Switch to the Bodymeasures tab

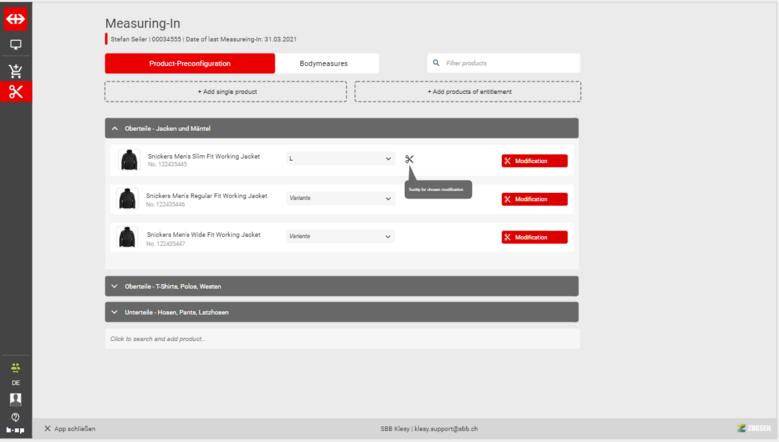tap(324, 63)
